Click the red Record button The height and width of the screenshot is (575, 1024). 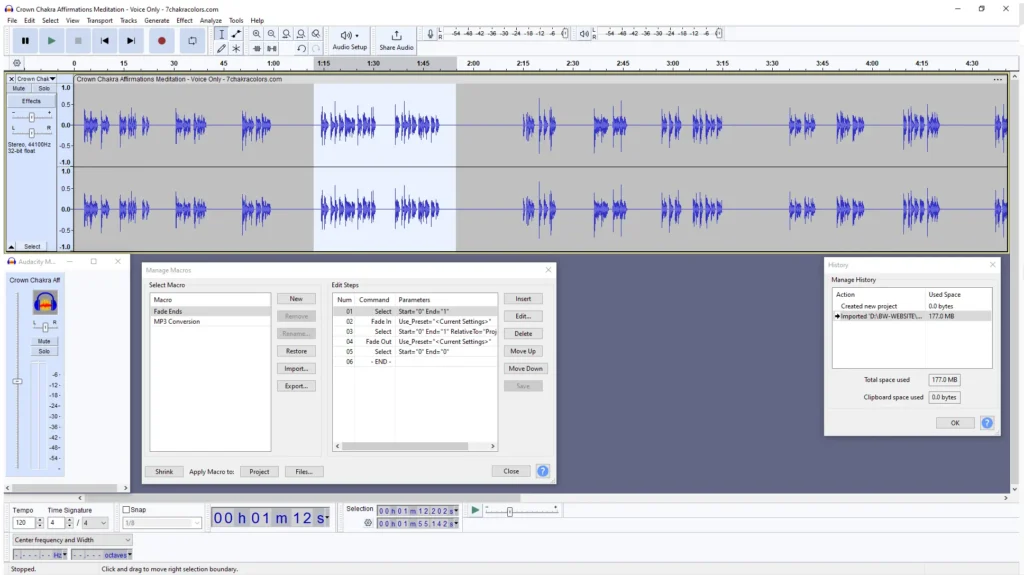(161, 41)
